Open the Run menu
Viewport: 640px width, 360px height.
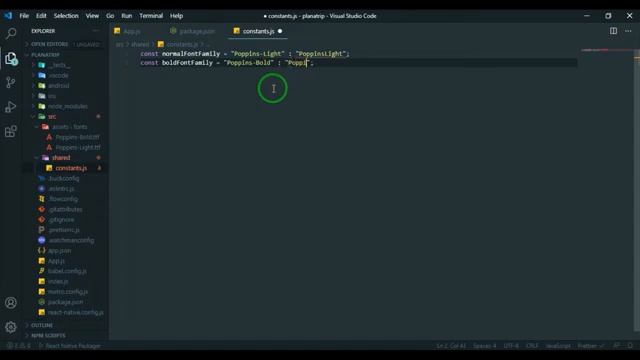click(127, 16)
